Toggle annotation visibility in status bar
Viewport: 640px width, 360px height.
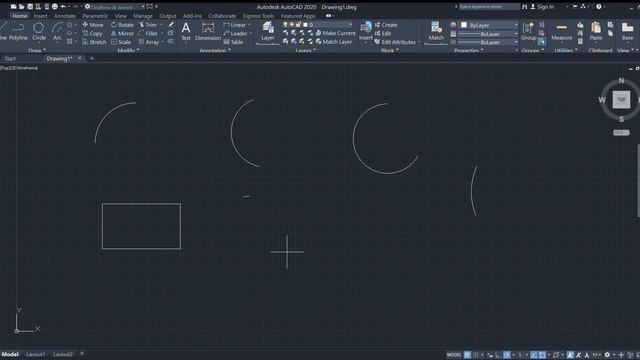570,355
